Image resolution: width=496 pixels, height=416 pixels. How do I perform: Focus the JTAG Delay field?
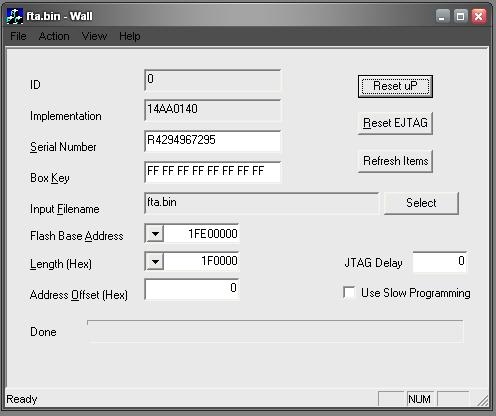440,262
